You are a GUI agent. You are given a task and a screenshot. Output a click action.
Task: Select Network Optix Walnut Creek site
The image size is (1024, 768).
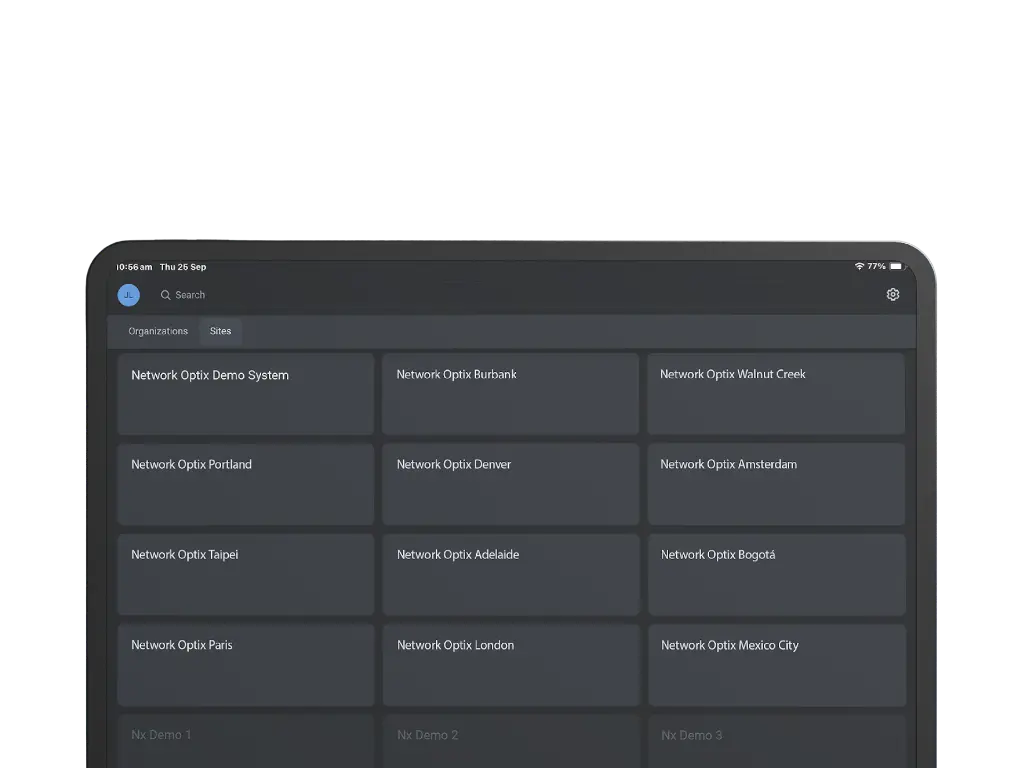[776, 394]
